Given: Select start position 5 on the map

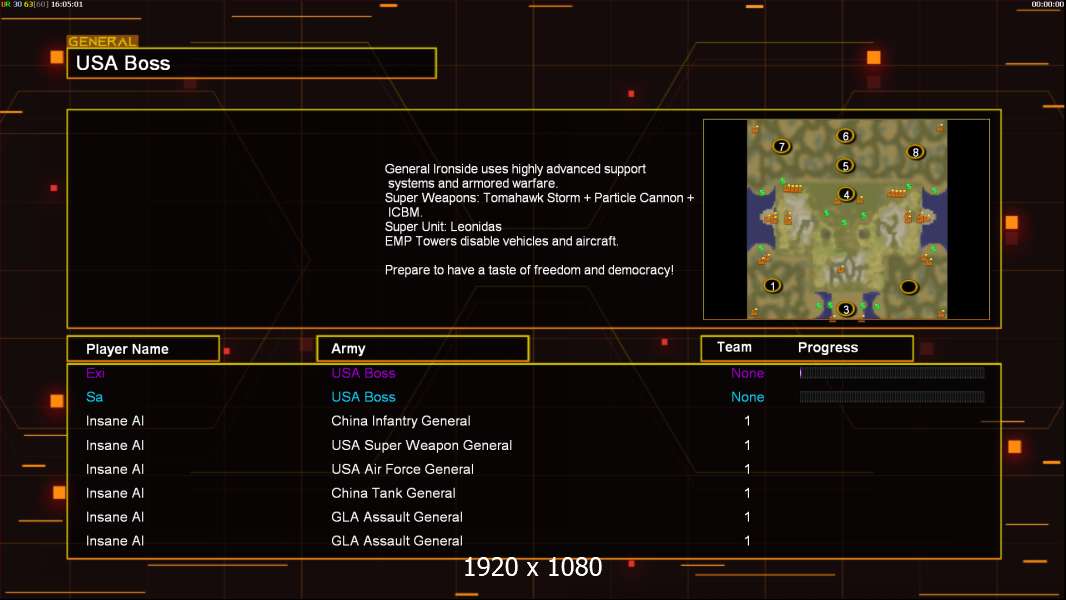Looking at the screenshot, I should [x=845, y=165].
